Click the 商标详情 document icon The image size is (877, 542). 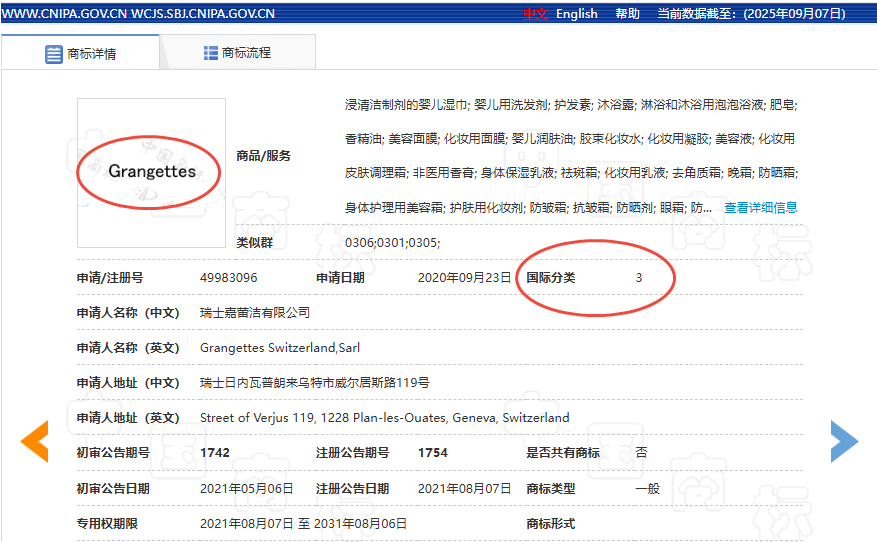(x=54, y=54)
